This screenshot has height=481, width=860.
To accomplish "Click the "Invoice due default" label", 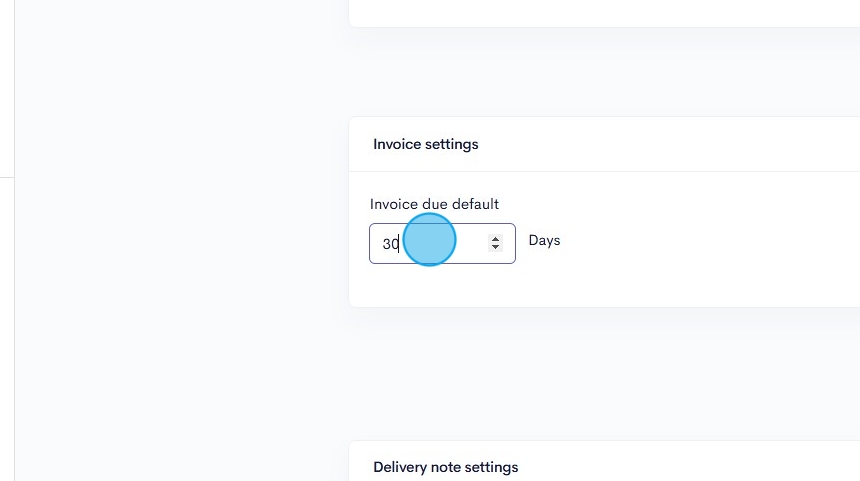I will pyautogui.click(x=434, y=204).
